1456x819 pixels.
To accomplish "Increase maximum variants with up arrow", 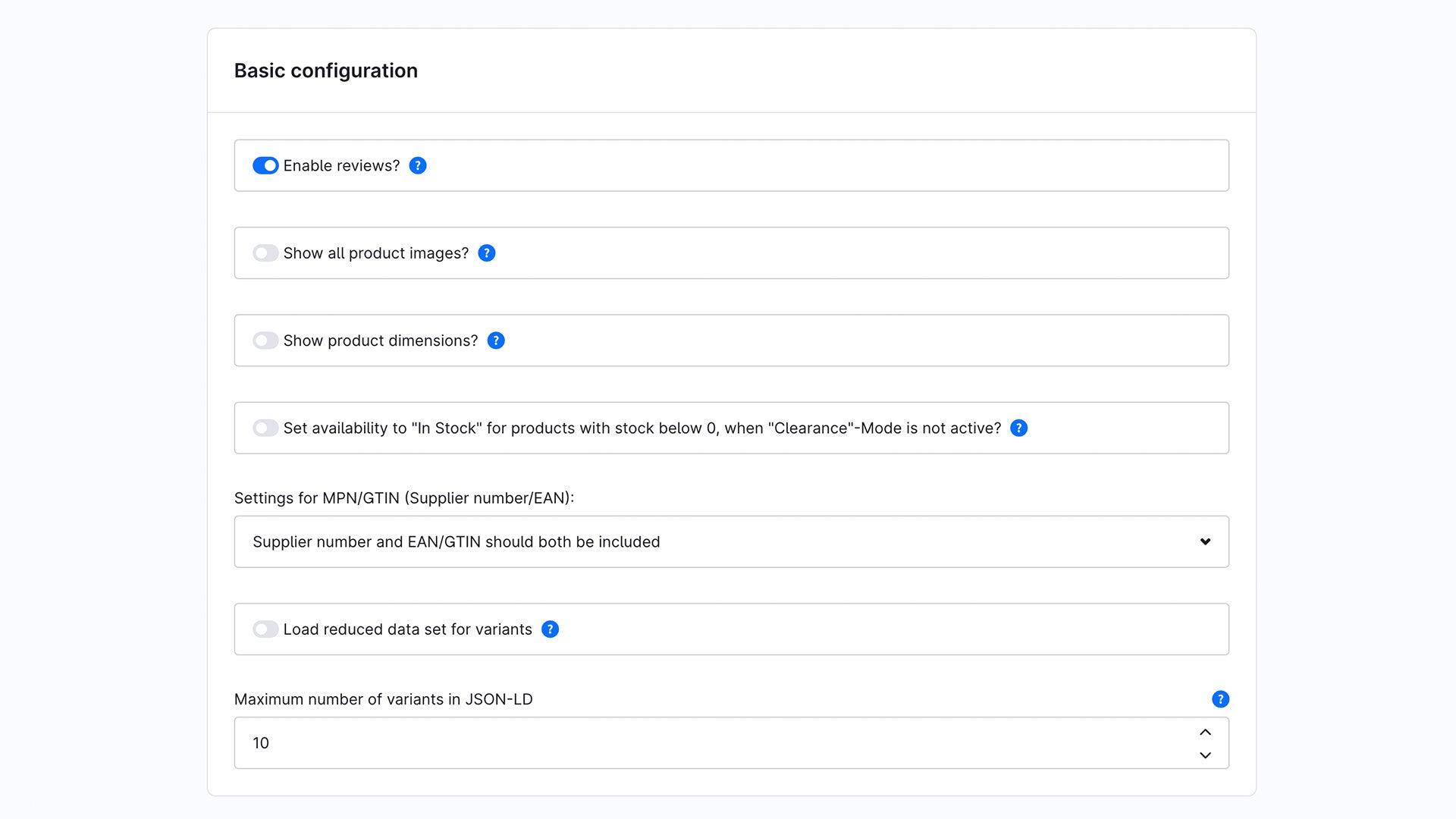I will coord(1205,732).
